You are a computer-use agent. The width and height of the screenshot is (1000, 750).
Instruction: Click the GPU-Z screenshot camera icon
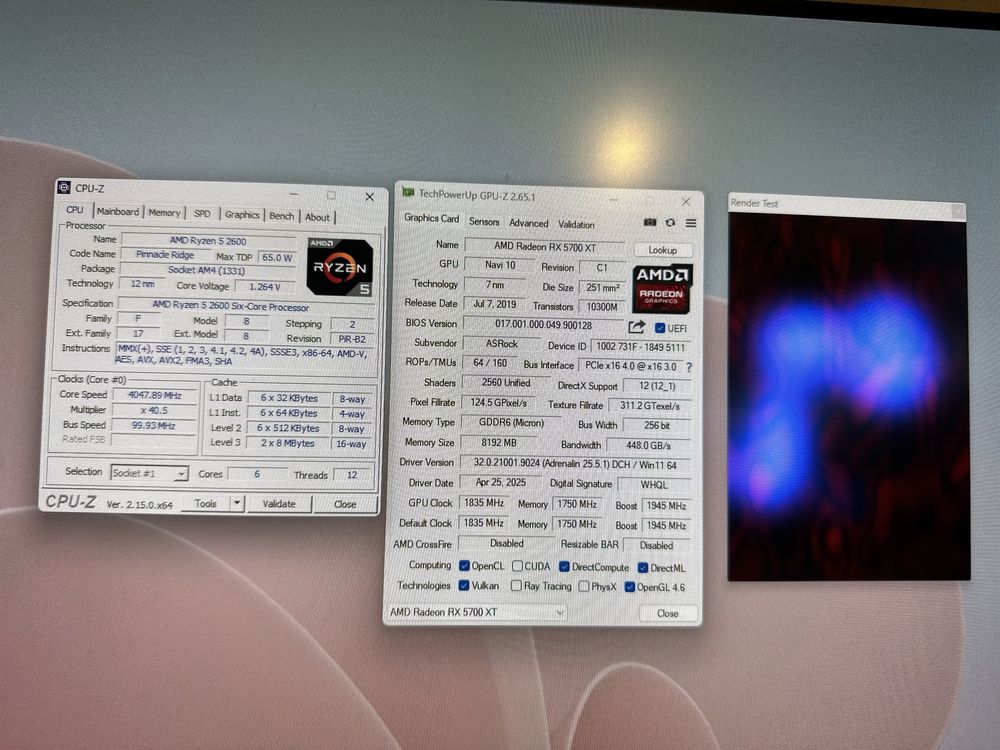pos(649,222)
